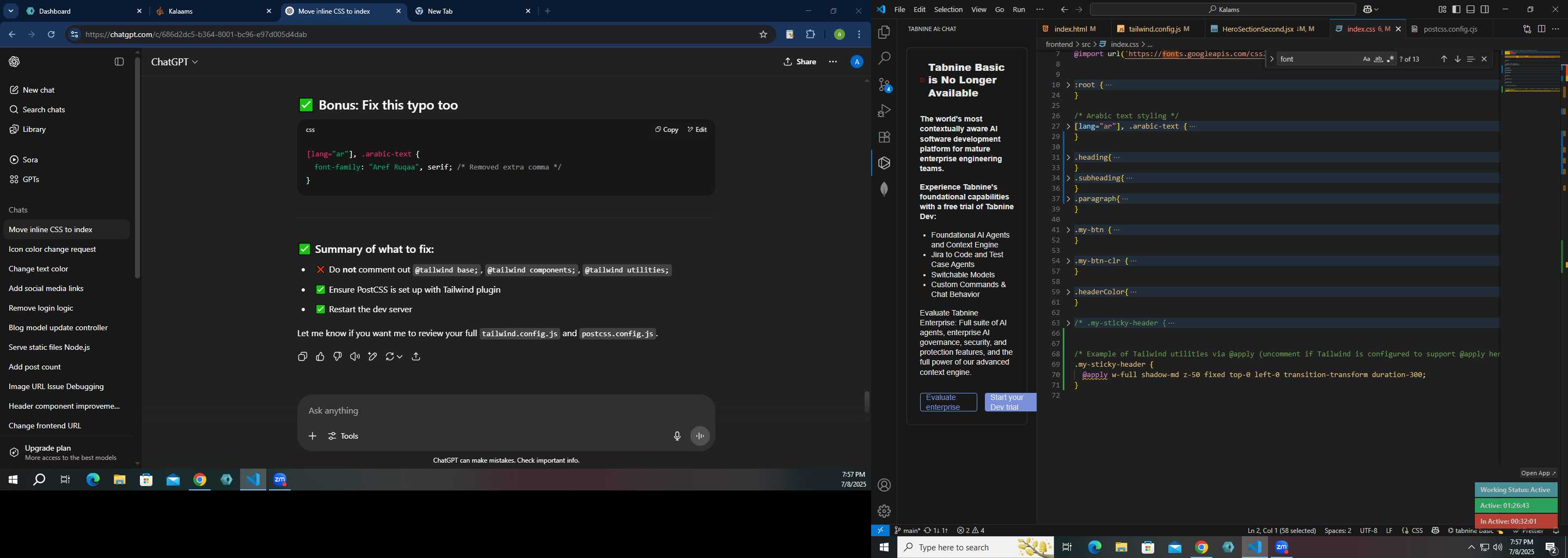
Task: Jump to next find match
Action: point(1457,59)
